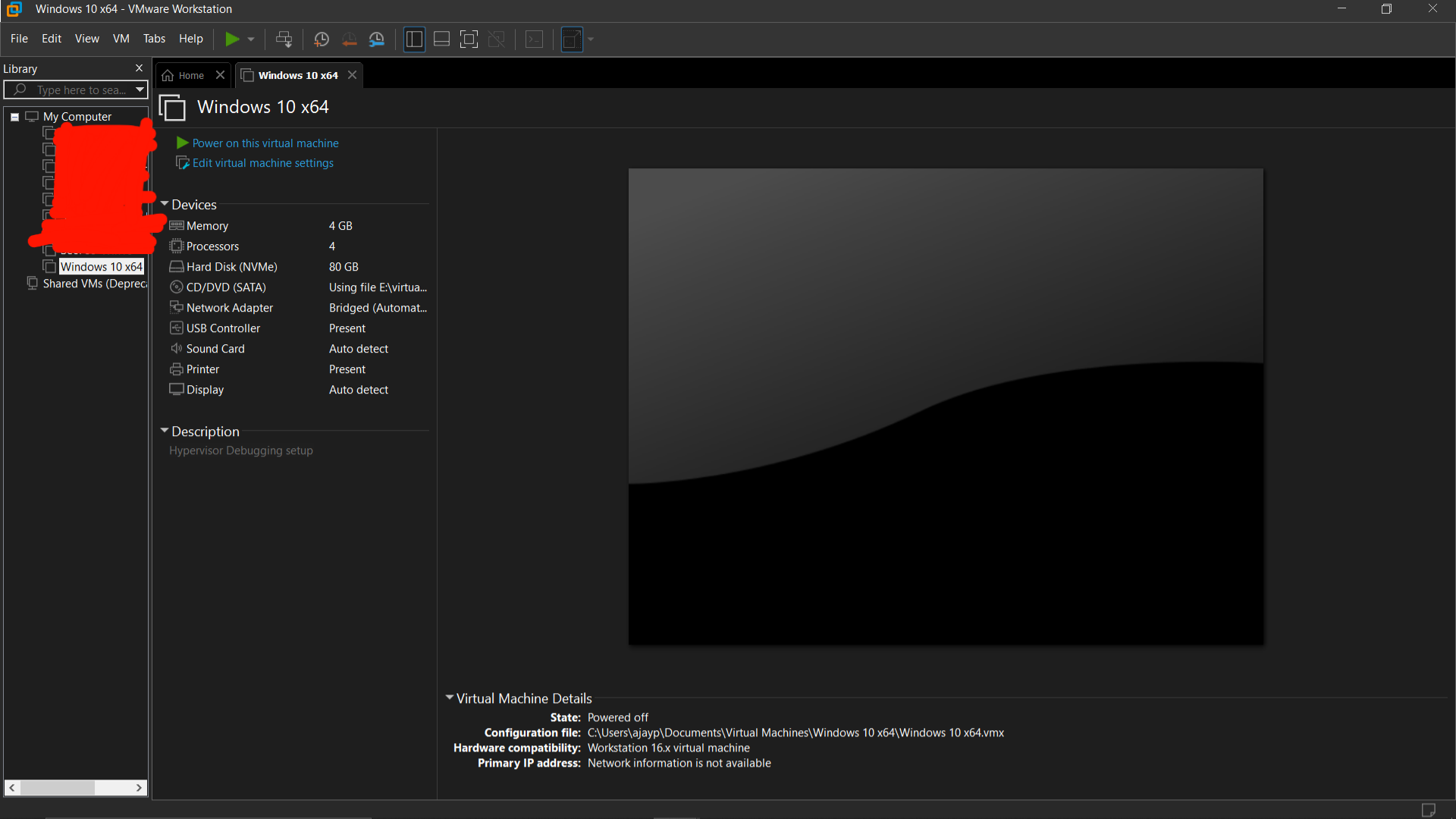Click the CD/DVD (SATA) device icon
Screen dimensions: 1456x819
177,287
